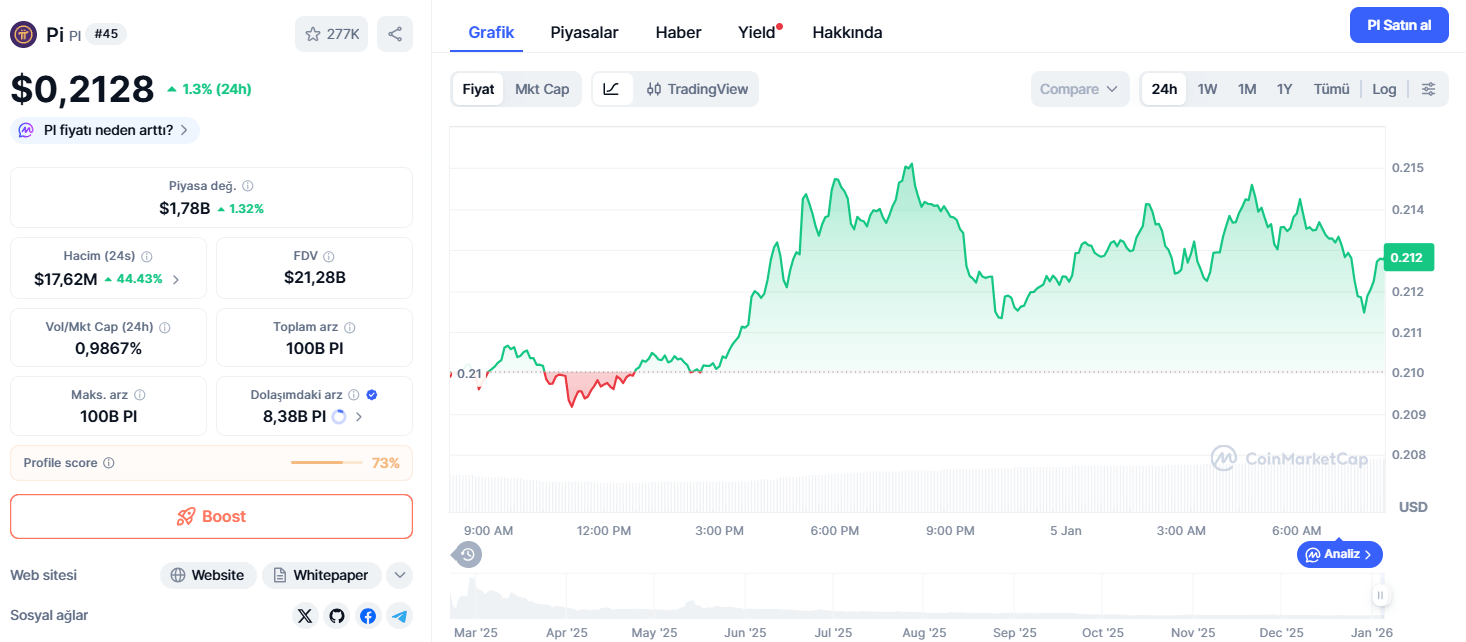Click the Pi coin logo icon
Viewport: 1466px width, 642px height.
coord(23,34)
